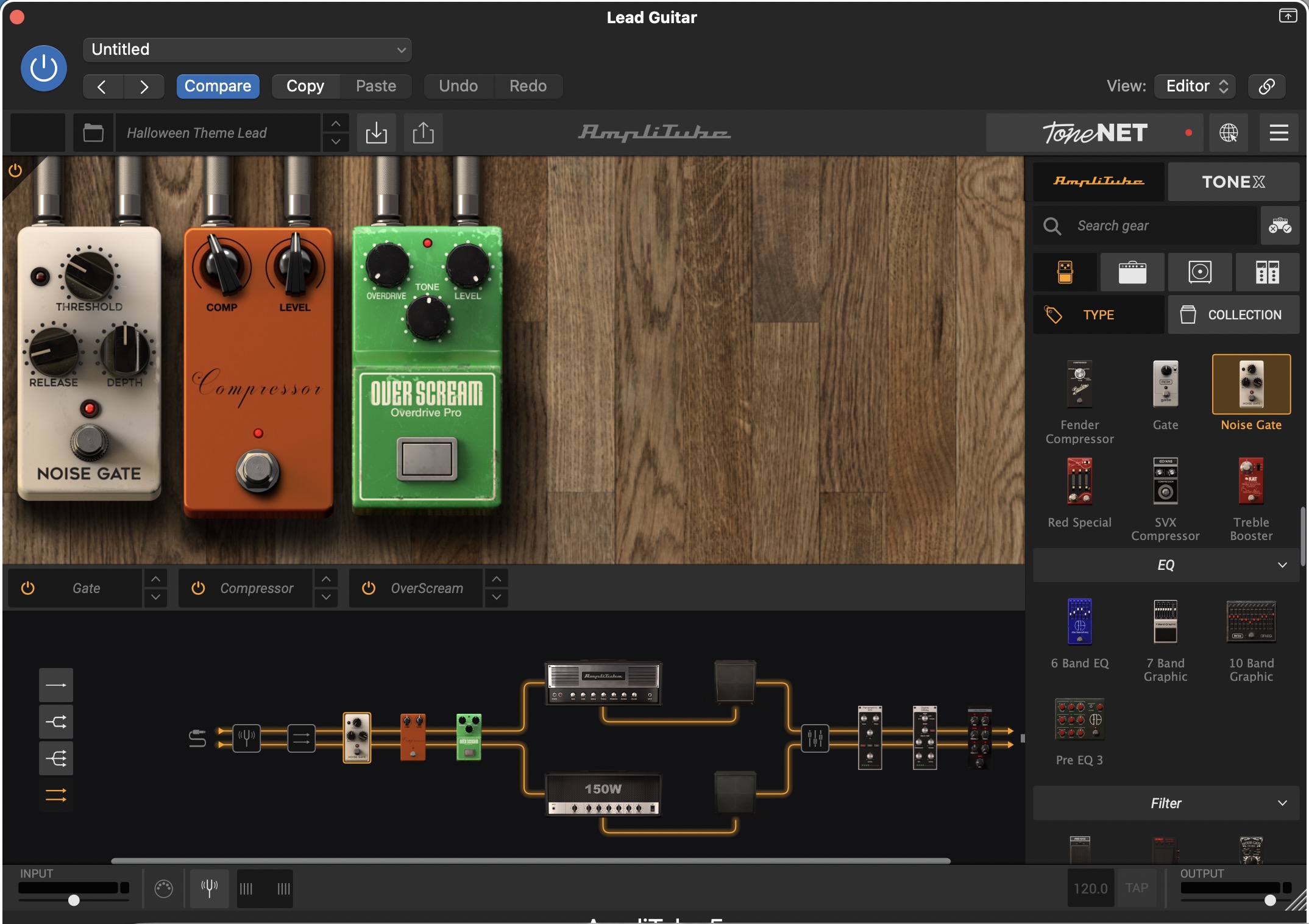Click the save preset download icon

(376, 132)
